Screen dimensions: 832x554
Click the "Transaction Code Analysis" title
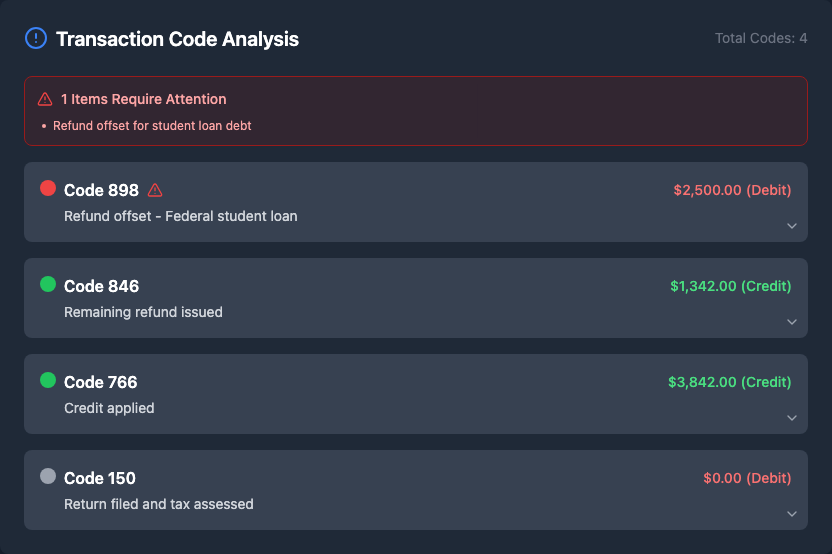[x=177, y=39]
